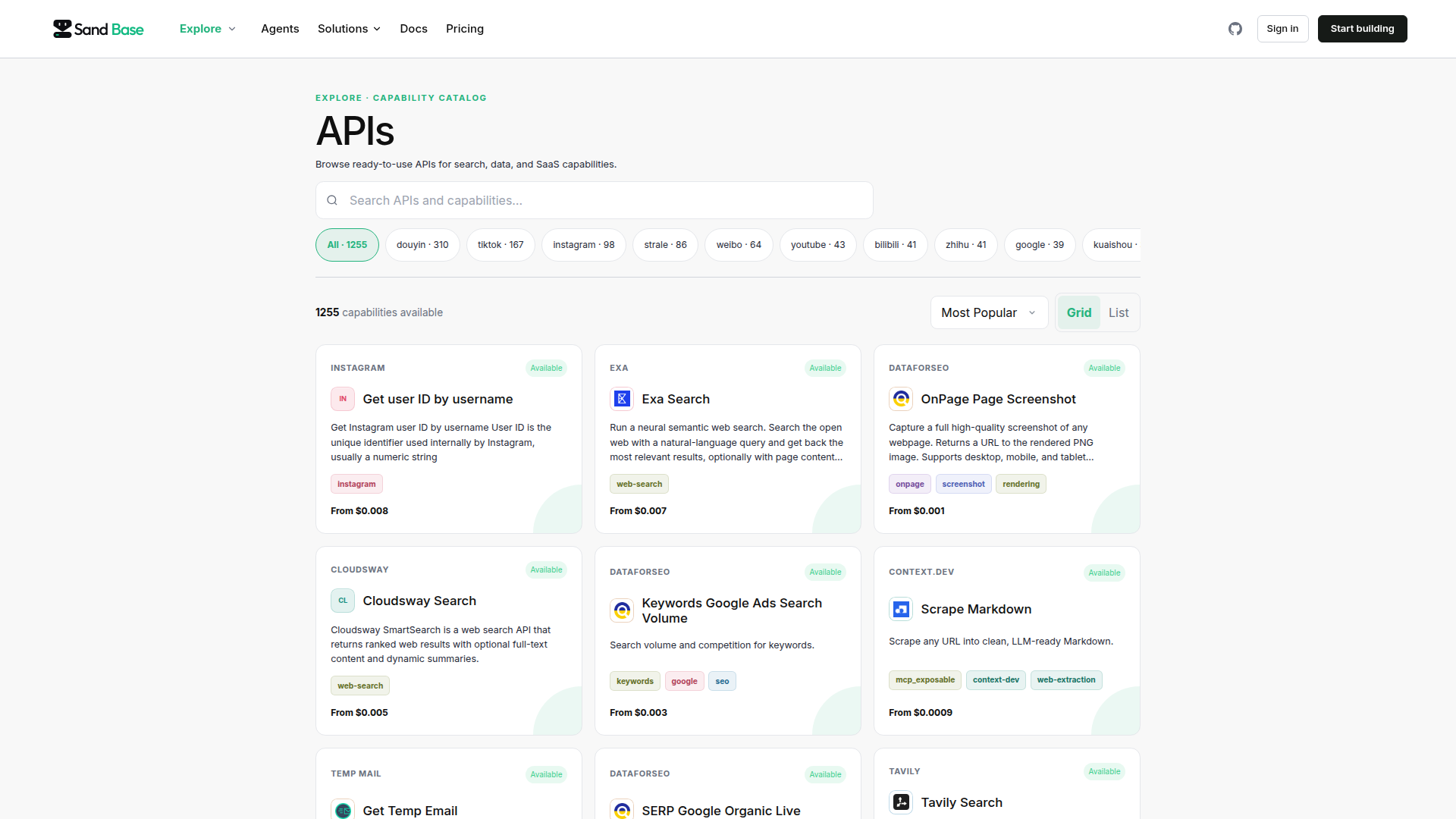Expand the Solutions menu
The width and height of the screenshot is (1456, 819).
(349, 29)
